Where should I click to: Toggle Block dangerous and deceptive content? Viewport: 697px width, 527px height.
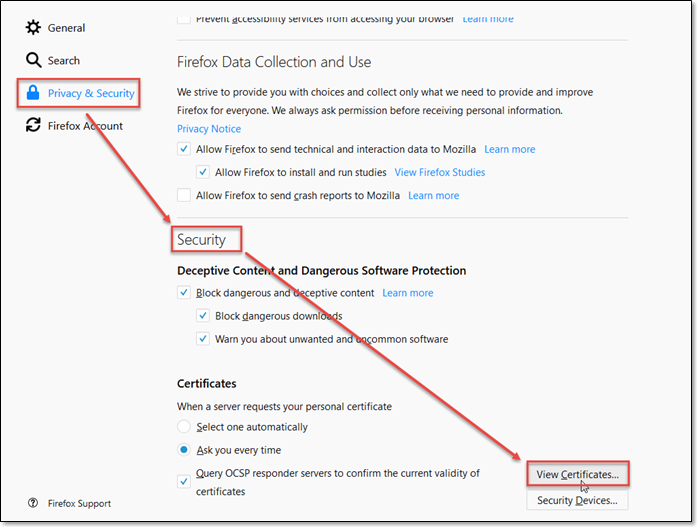pyautogui.click(x=184, y=292)
